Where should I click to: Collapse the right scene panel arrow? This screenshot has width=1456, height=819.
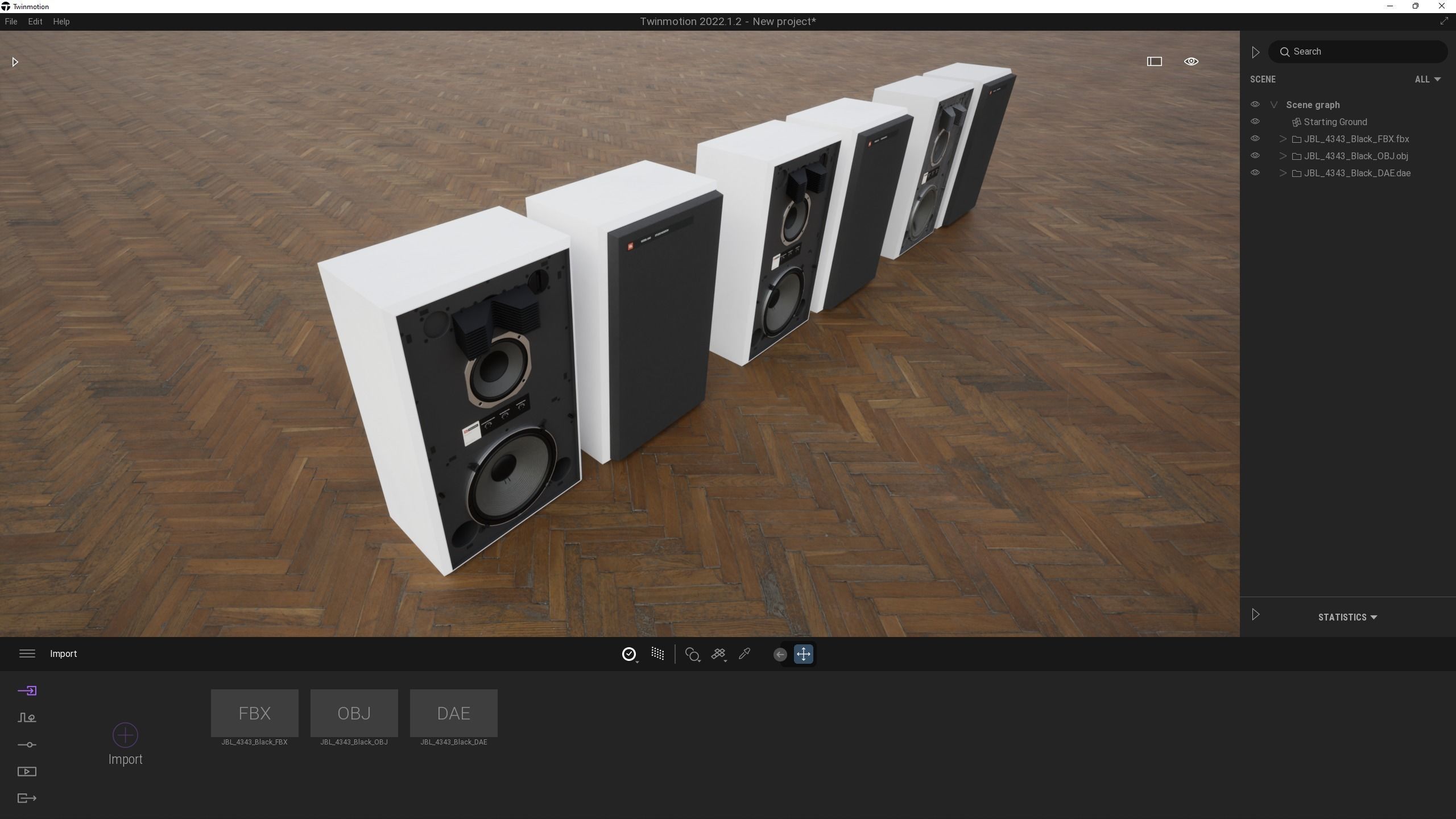[1255, 52]
